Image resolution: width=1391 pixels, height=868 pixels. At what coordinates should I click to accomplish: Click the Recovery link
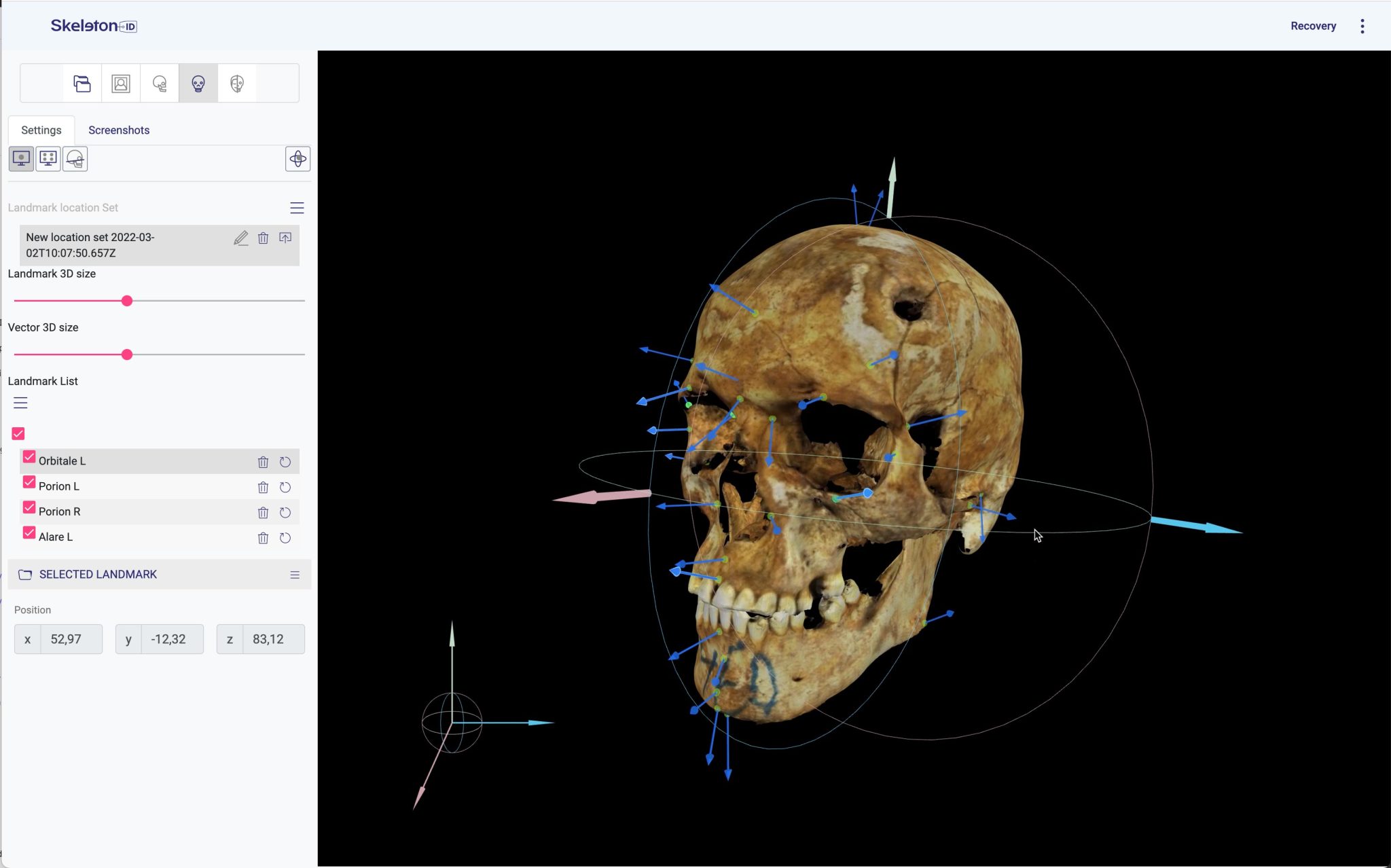[x=1313, y=26]
